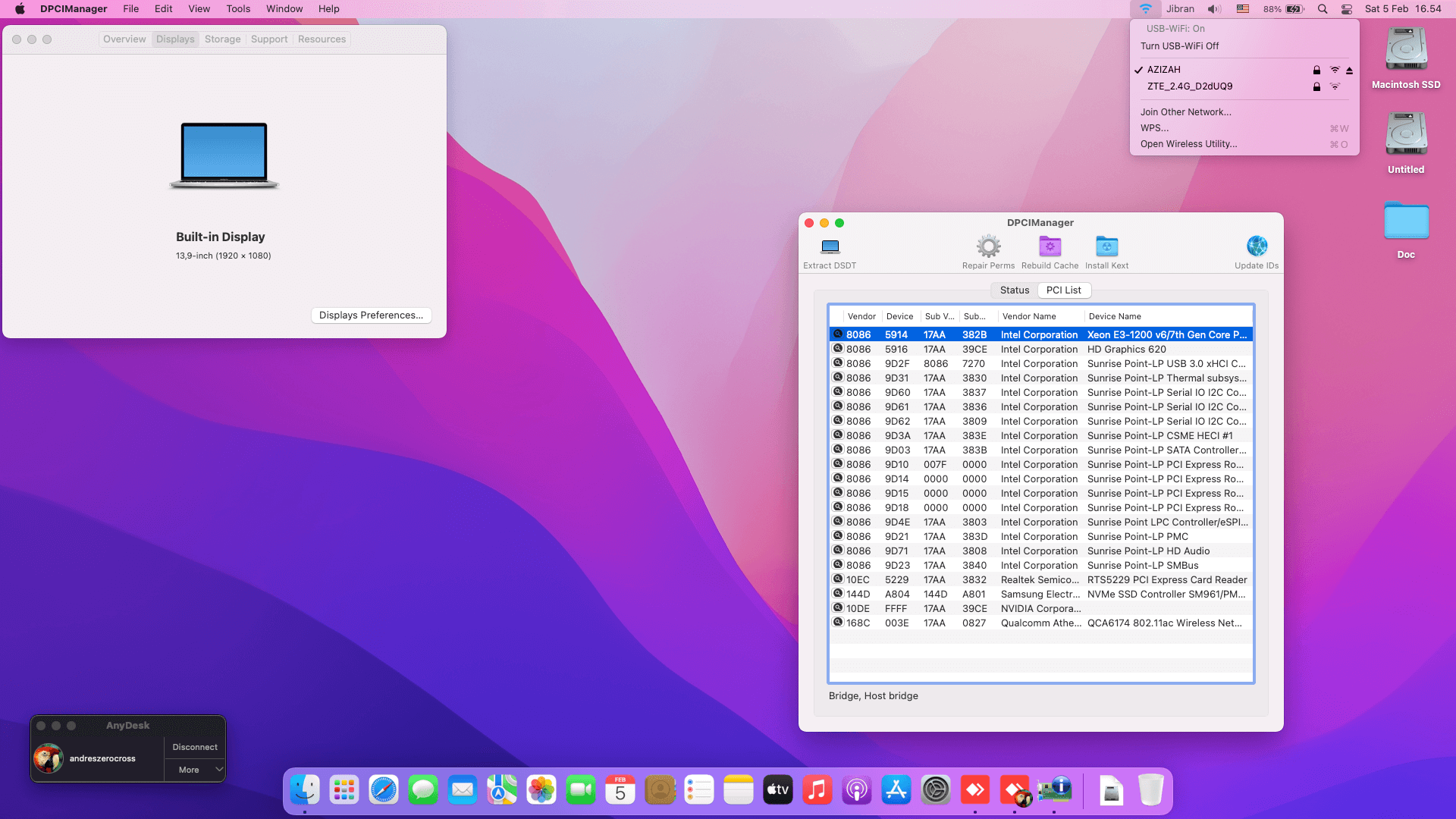Open the Tools menu in menu bar
This screenshot has width=1456, height=819.
[238, 9]
